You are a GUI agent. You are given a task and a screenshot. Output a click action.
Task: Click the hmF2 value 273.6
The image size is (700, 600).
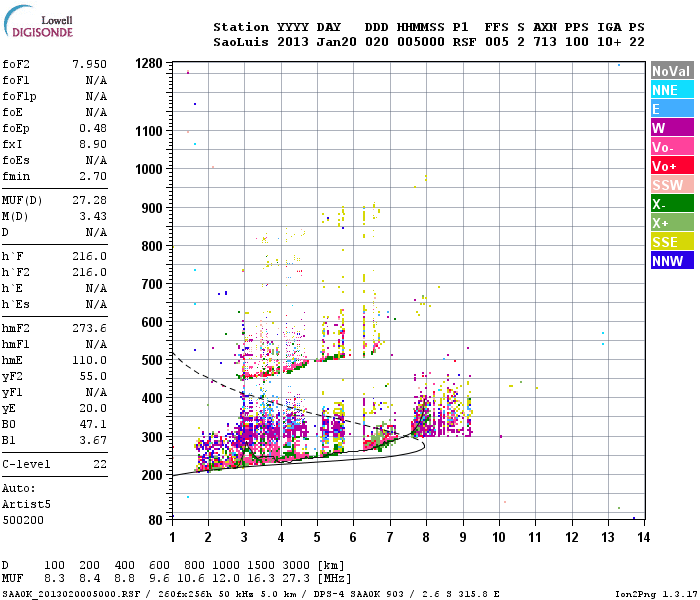click(x=90, y=328)
